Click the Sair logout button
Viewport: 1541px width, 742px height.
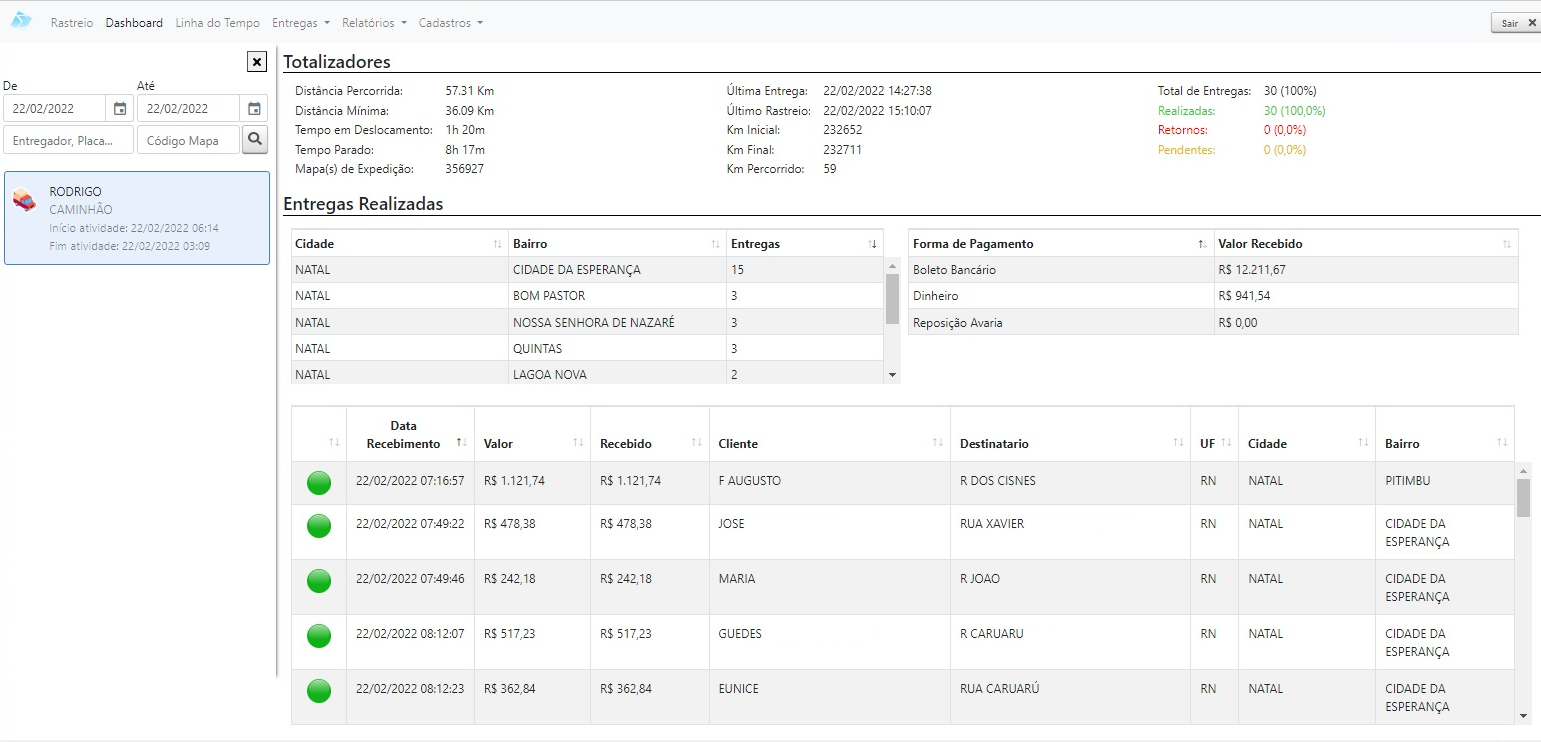1515,23
